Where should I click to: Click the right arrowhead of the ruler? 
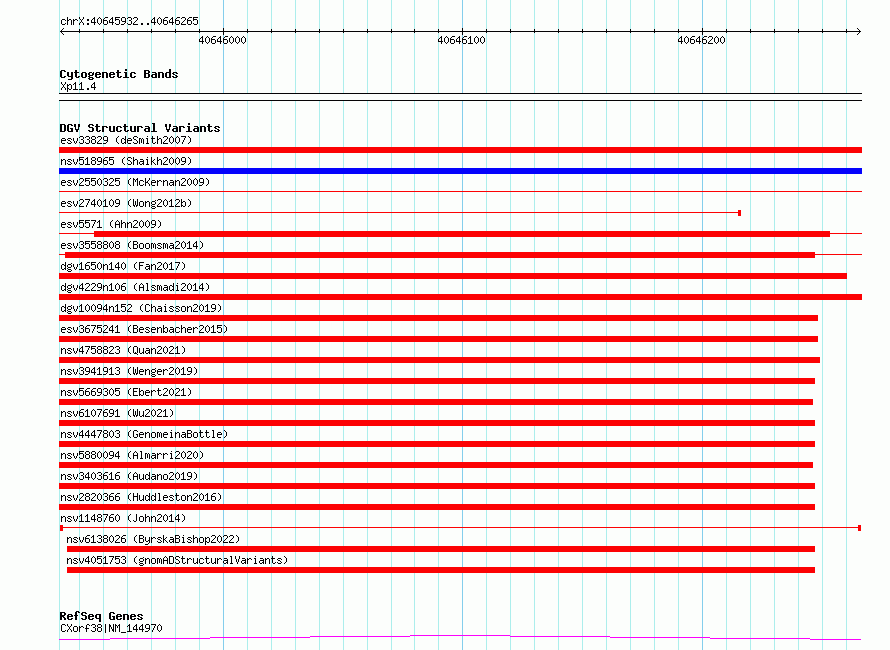click(859, 31)
